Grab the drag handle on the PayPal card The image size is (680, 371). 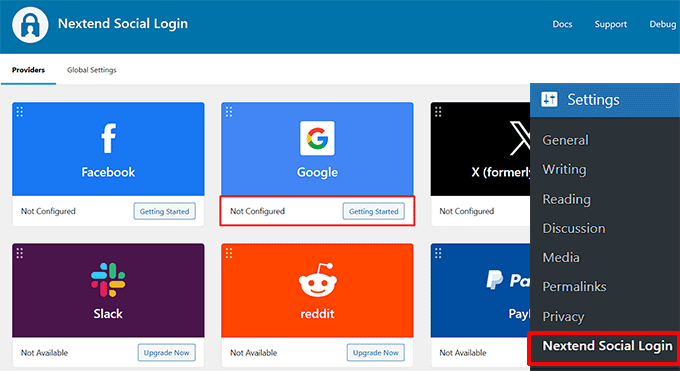(x=438, y=253)
